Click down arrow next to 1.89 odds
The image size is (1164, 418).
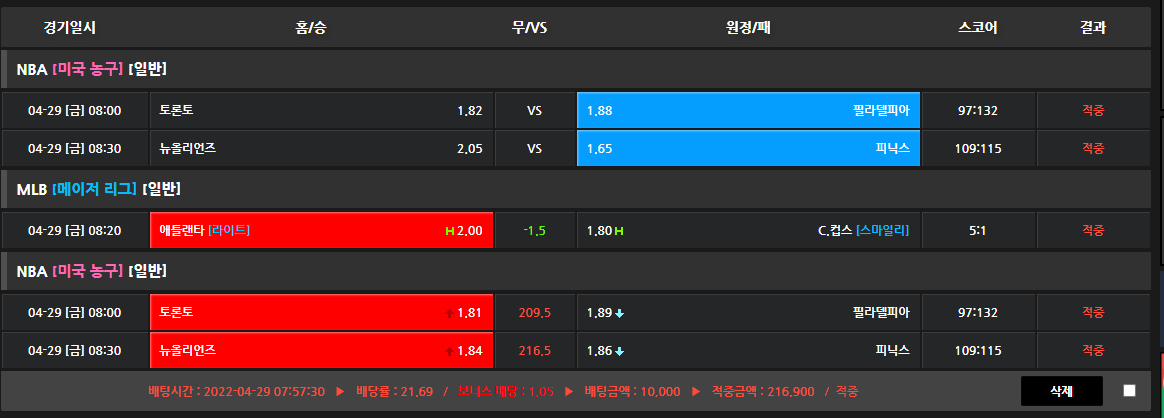pos(620,313)
